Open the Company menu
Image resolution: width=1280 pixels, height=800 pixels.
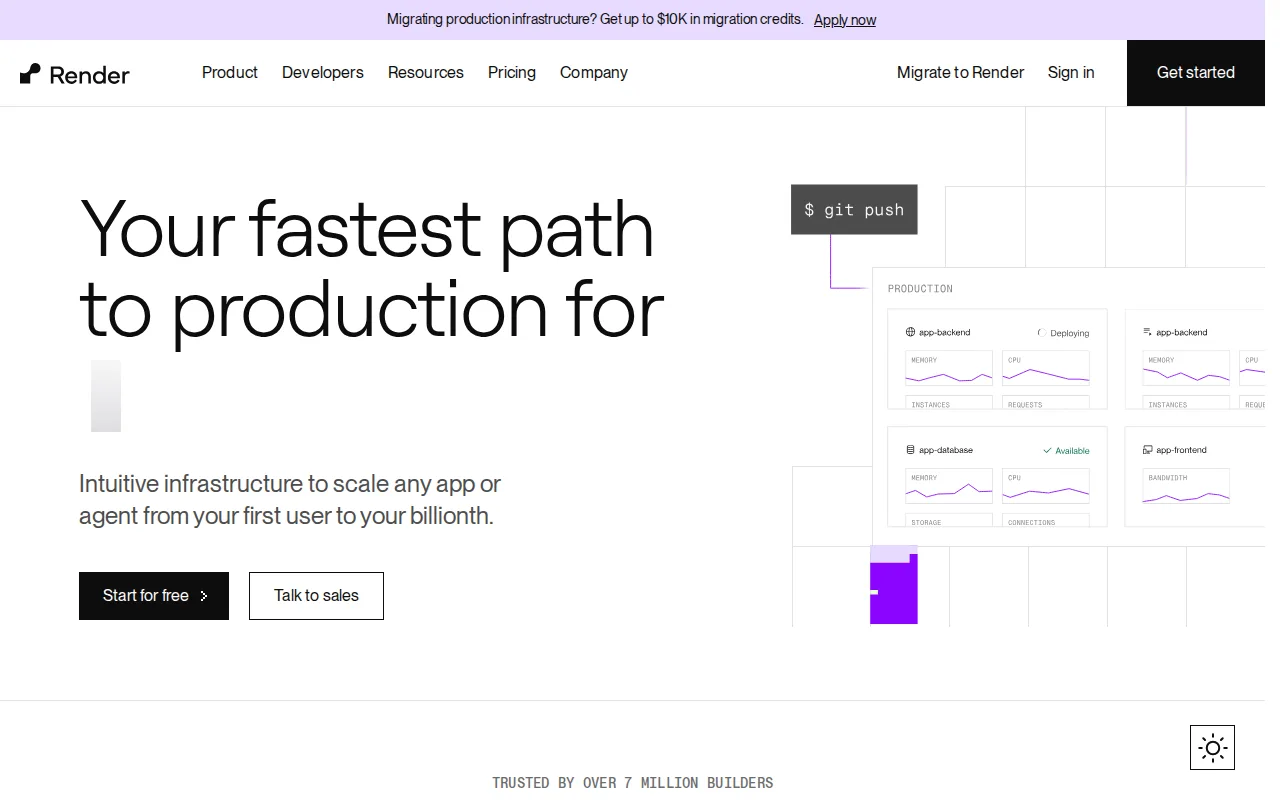[x=594, y=73]
